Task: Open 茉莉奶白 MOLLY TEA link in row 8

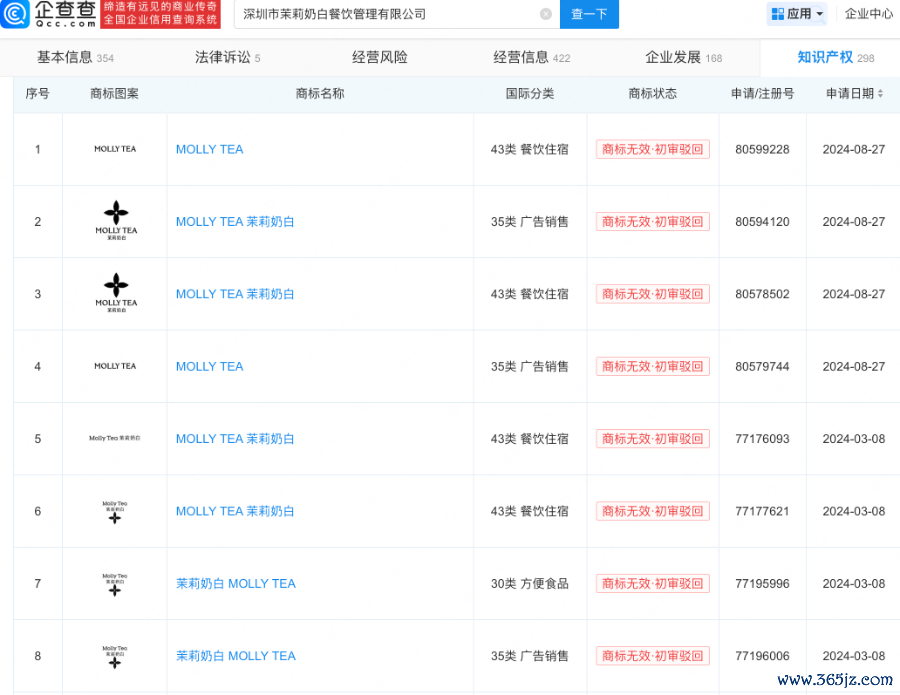Action: pos(235,656)
